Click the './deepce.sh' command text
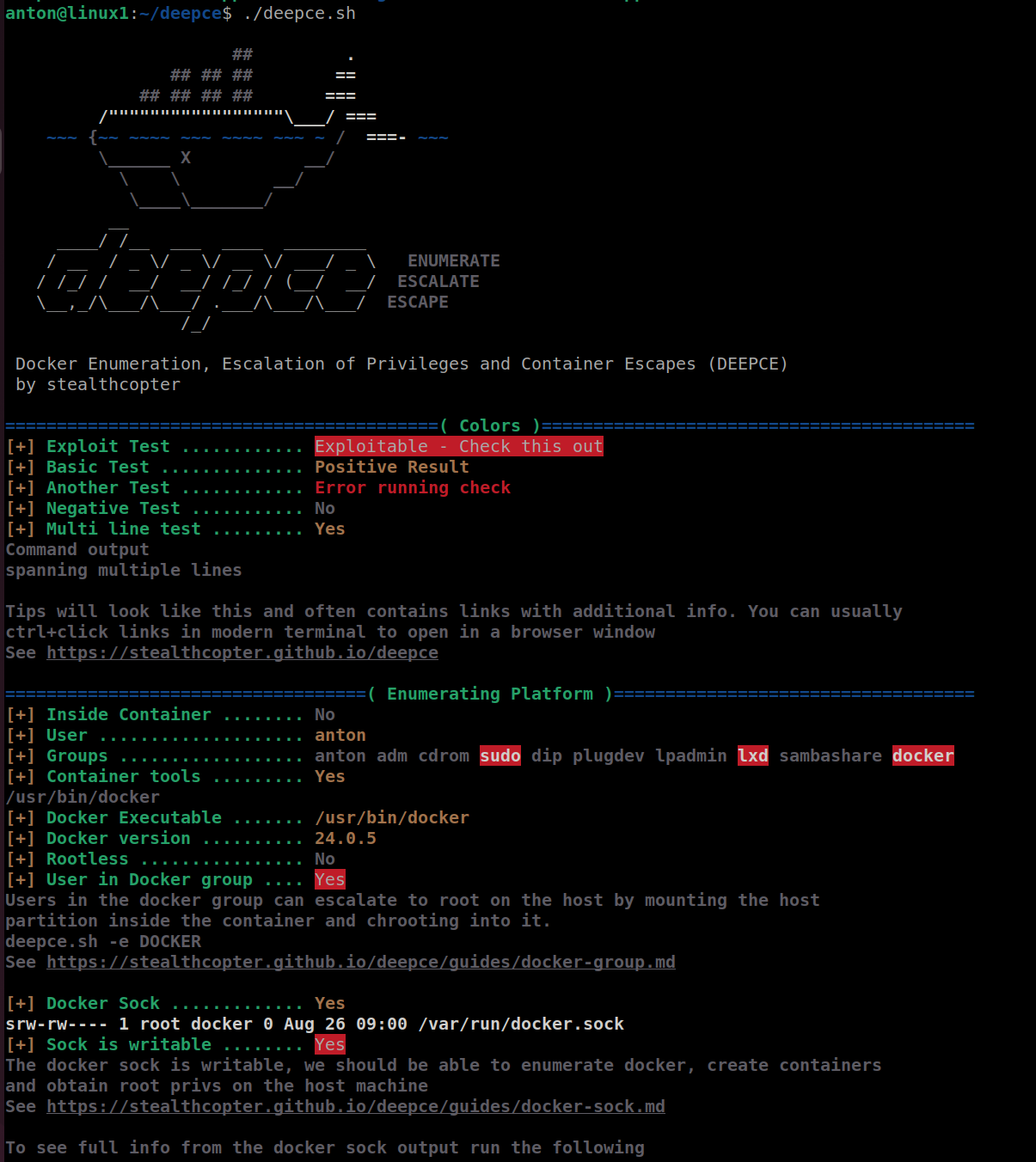The image size is (1036, 1162). click(x=299, y=14)
